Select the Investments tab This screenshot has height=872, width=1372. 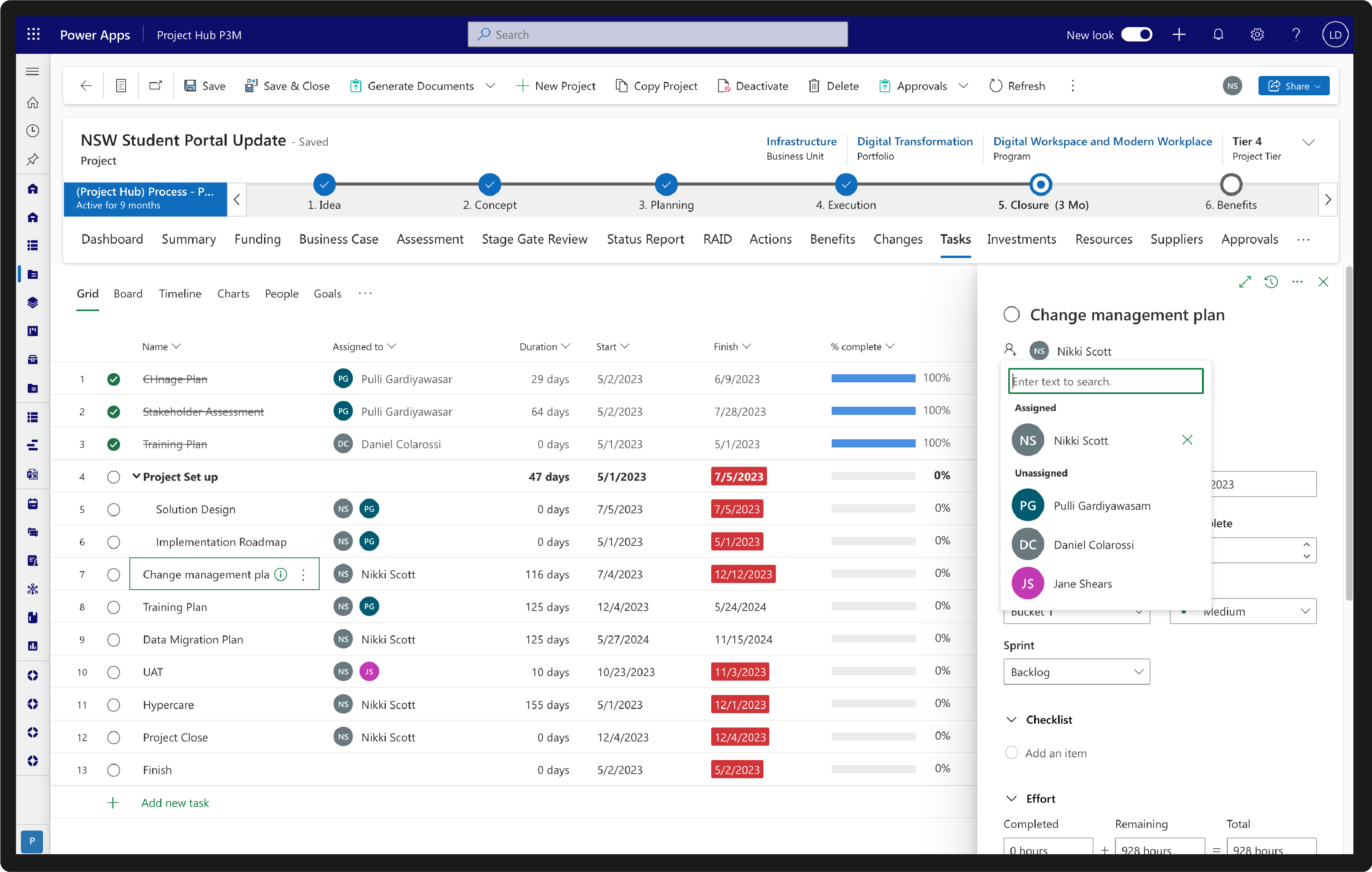pyautogui.click(x=1021, y=239)
